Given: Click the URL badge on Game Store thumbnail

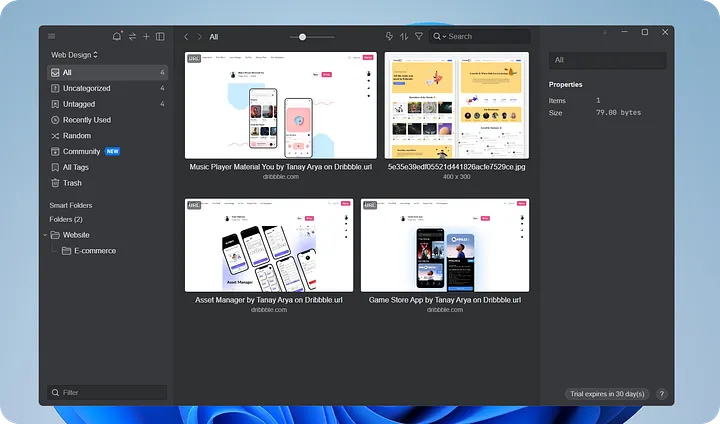Looking at the screenshot, I should click(x=370, y=205).
